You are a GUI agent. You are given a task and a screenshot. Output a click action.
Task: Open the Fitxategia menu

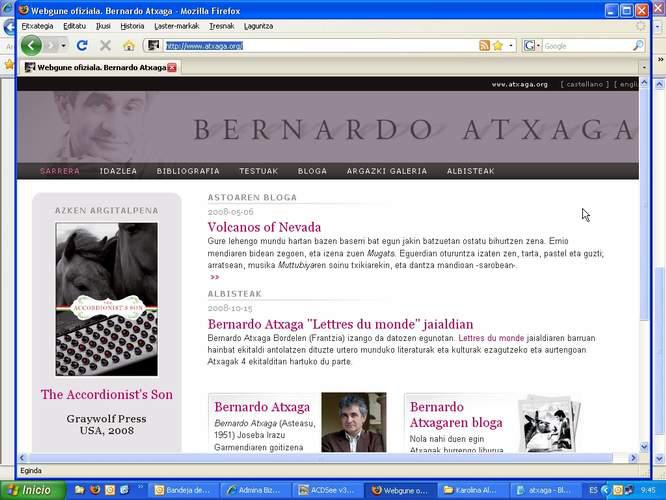click(37, 26)
